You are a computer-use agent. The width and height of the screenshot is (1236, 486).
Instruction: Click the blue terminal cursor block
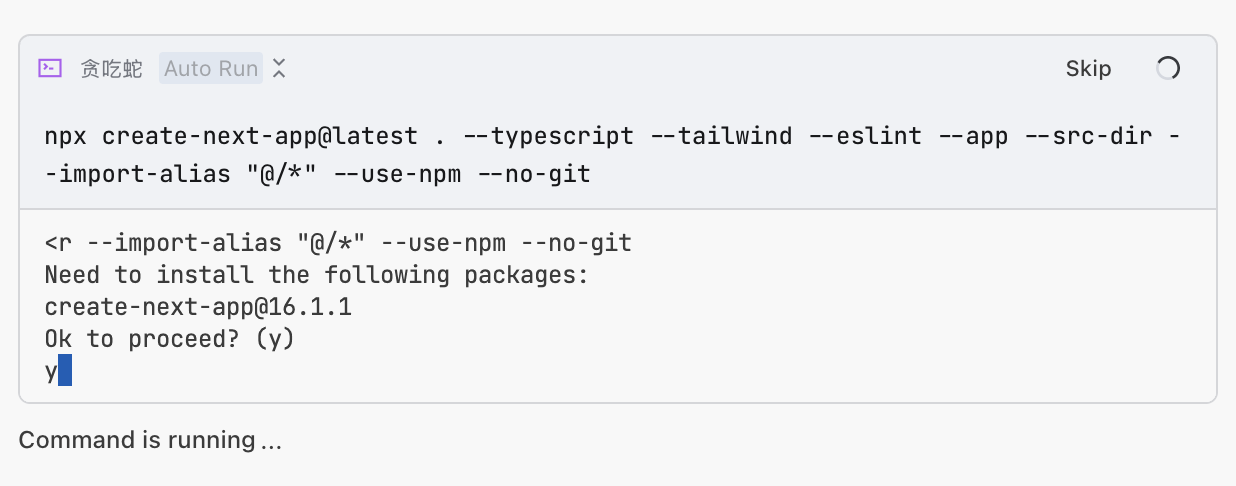65,371
